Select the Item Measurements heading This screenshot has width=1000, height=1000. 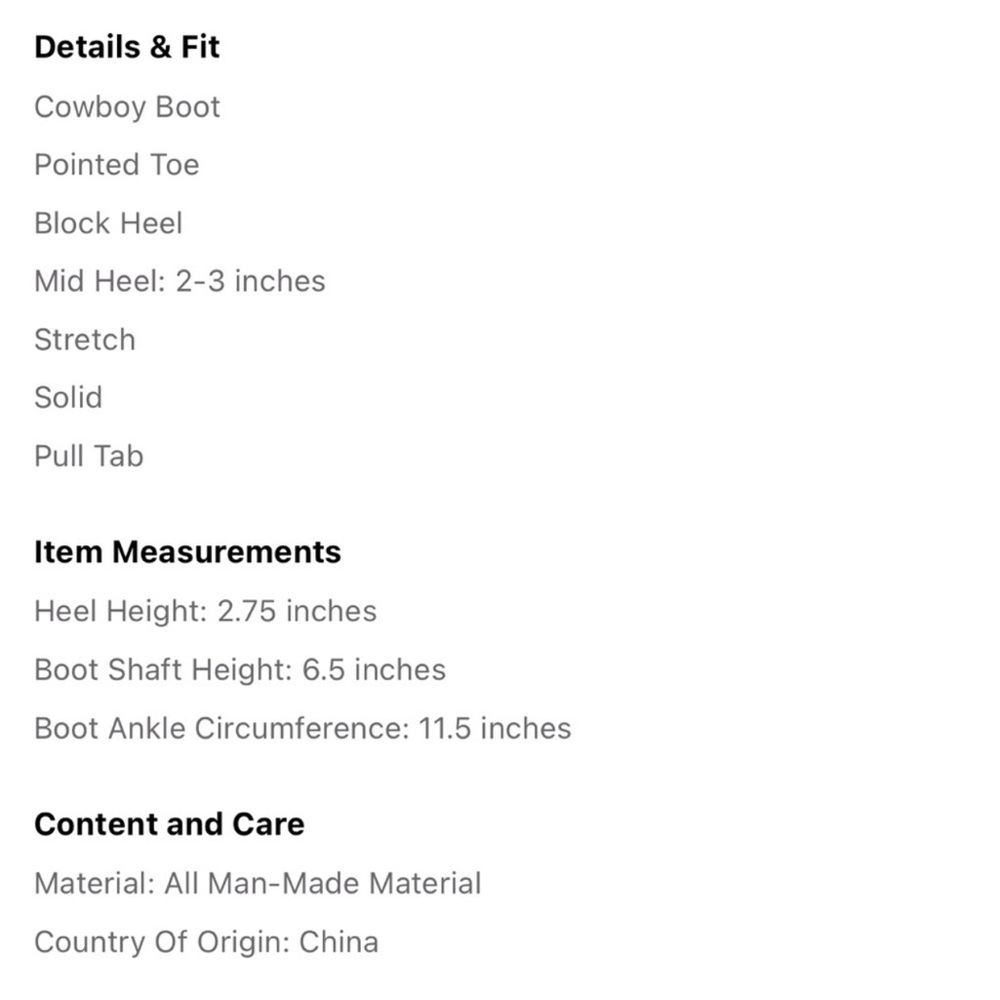tap(188, 552)
